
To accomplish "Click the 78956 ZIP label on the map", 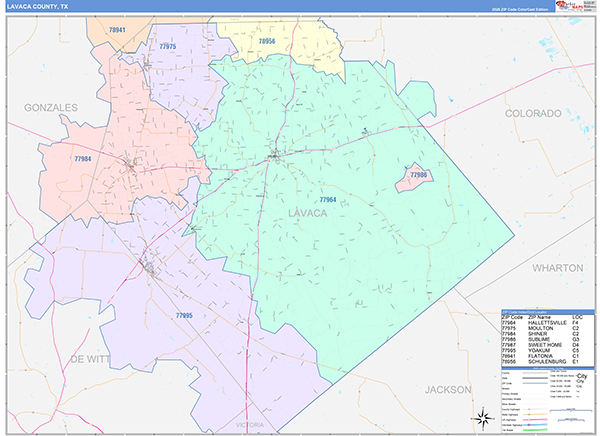I will (267, 41).
